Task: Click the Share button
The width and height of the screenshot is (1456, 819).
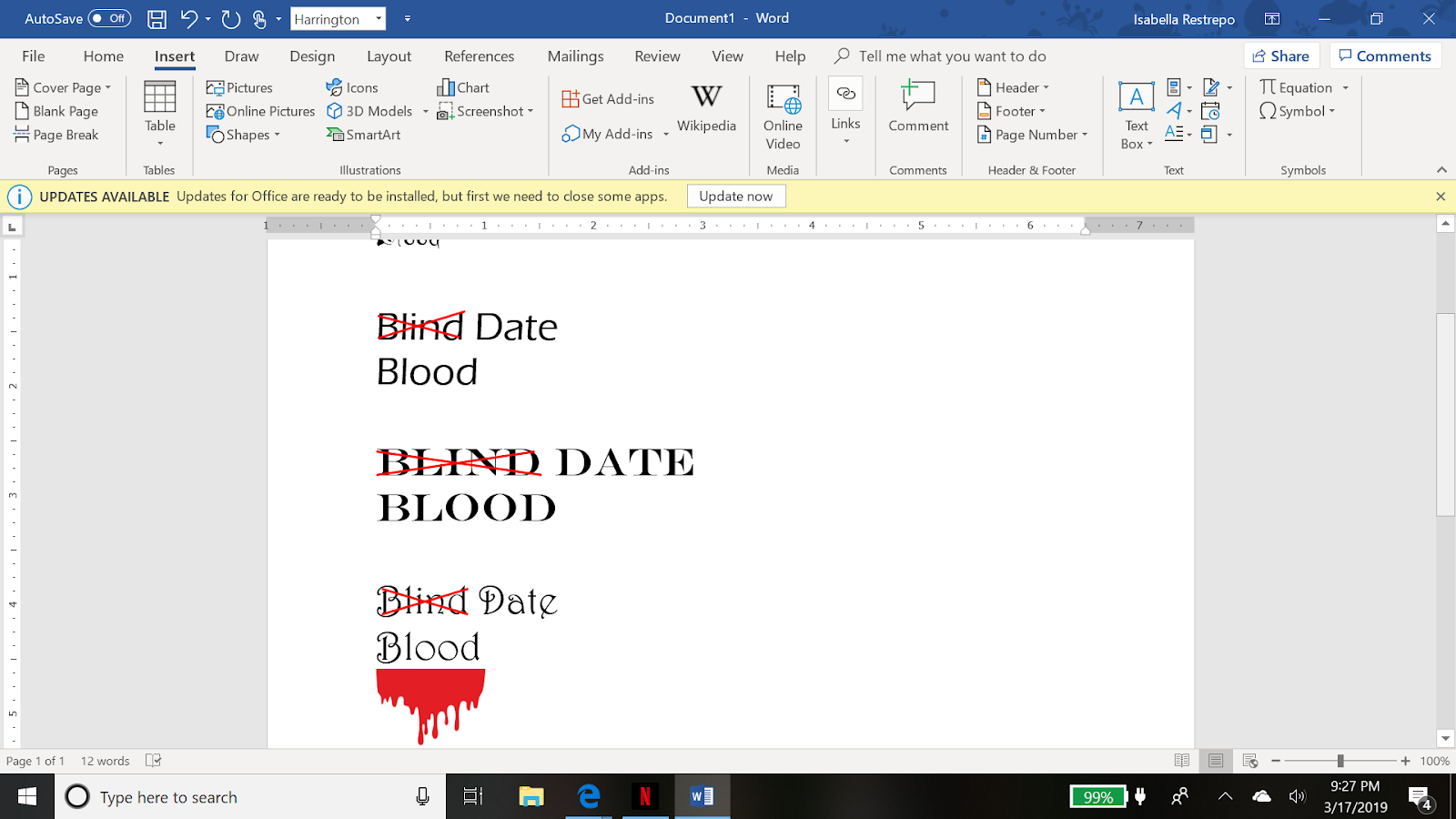Action: pyautogui.click(x=1281, y=56)
